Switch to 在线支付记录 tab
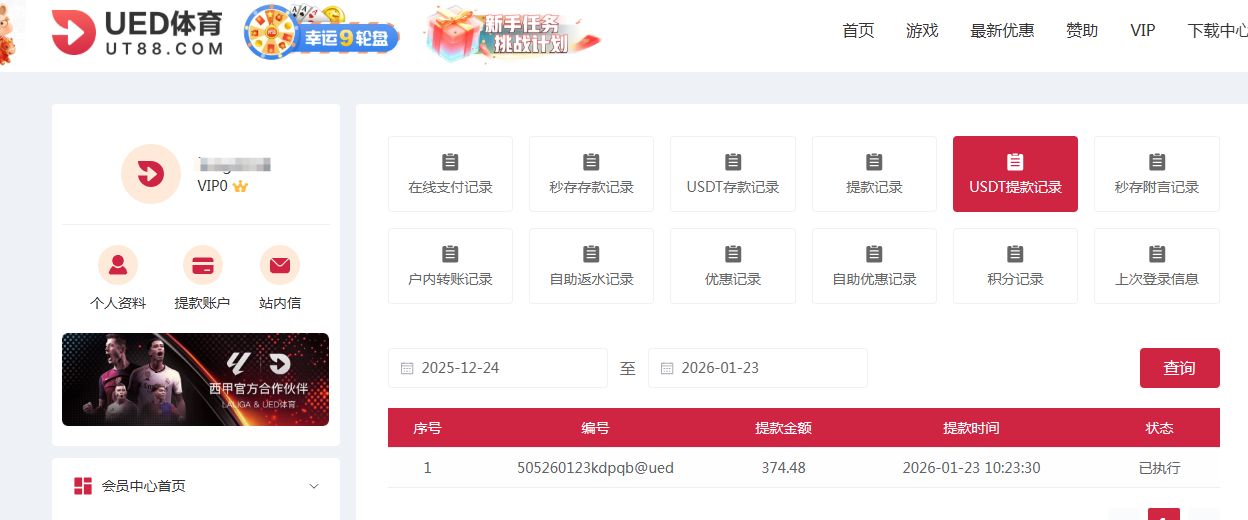The width and height of the screenshot is (1248, 520). [450, 174]
